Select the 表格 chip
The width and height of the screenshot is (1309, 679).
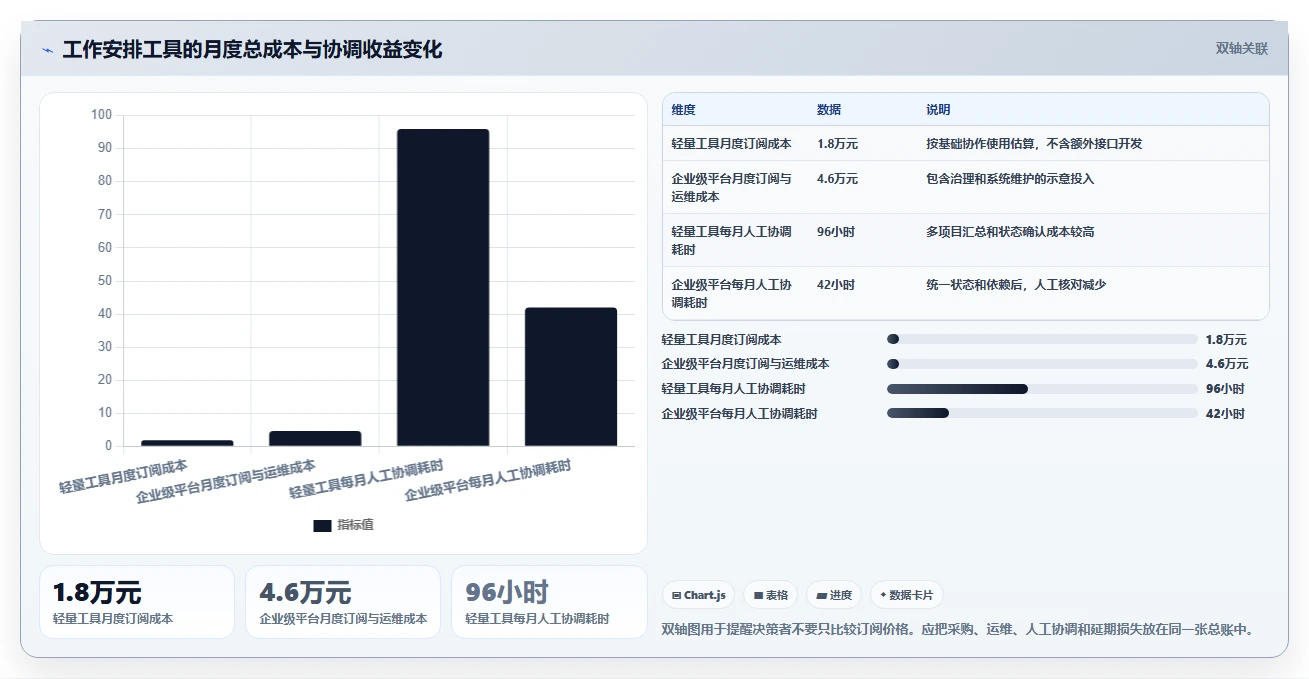[771, 595]
